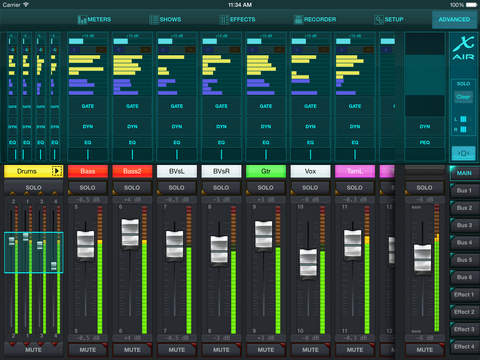
Task: Clear all solos with Clear button
Action: pyautogui.click(x=463, y=97)
